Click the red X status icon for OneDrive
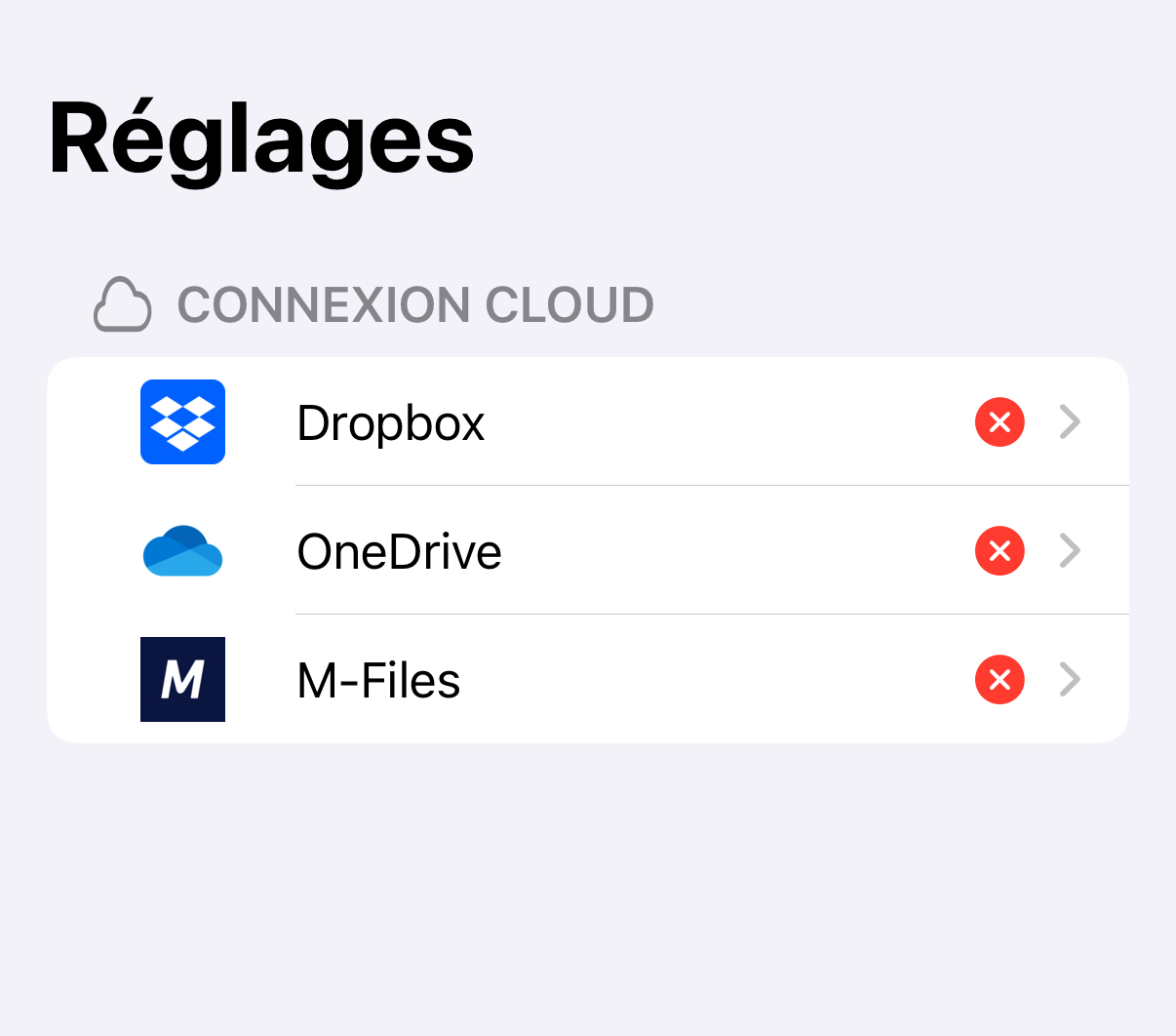This screenshot has width=1176, height=1036. 1000,551
